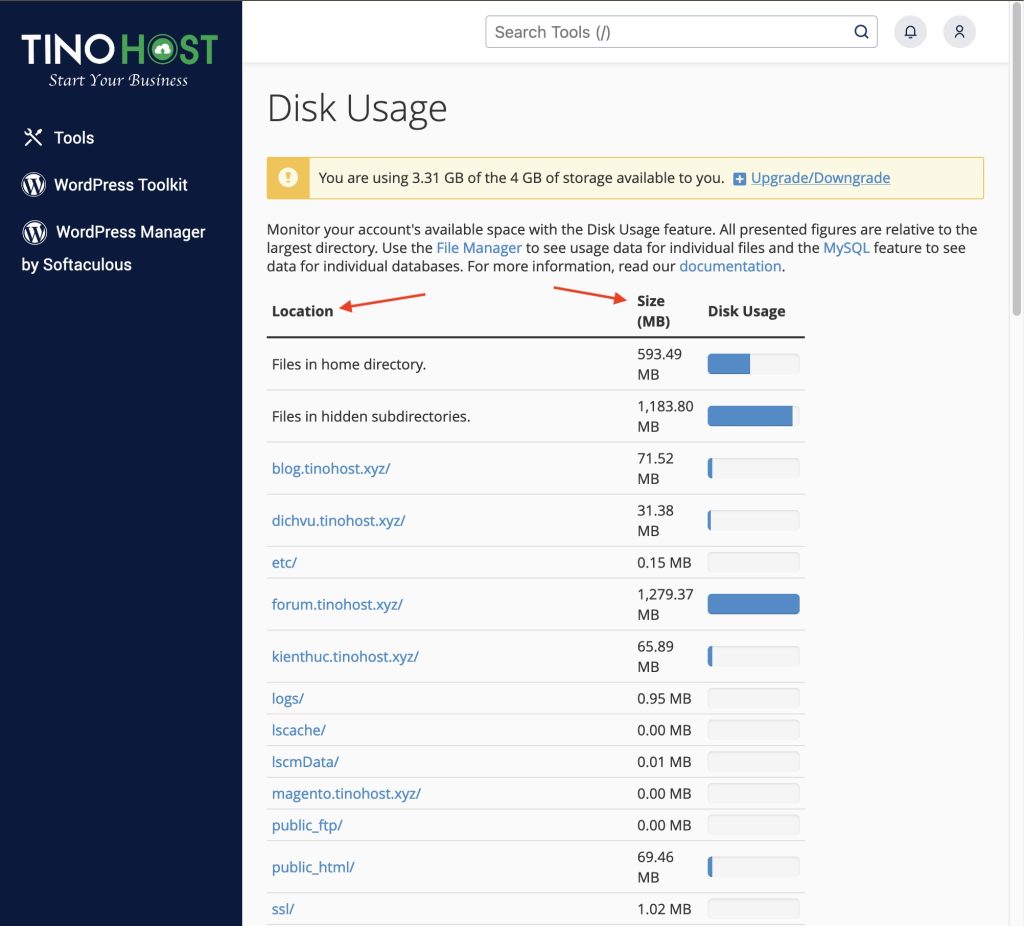The width and height of the screenshot is (1024, 926).
Task: Click the 1.02 MB size value
Action: tap(664, 909)
